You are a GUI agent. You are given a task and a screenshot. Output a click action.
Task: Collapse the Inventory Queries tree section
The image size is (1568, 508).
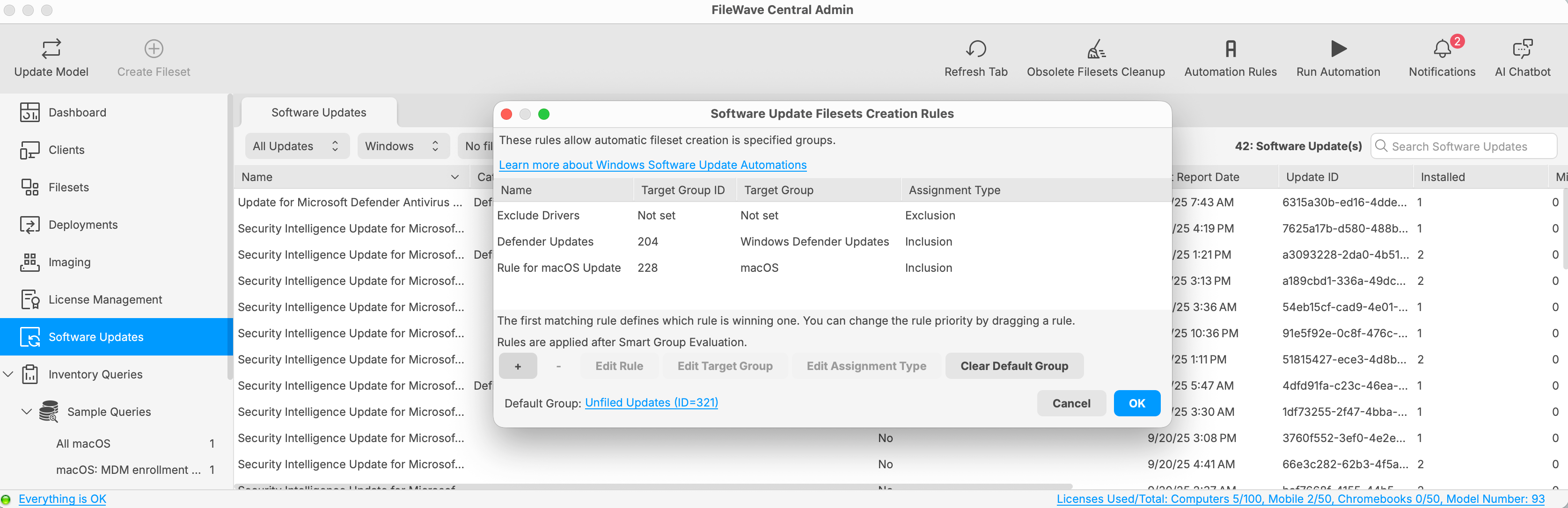(x=8, y=374)
